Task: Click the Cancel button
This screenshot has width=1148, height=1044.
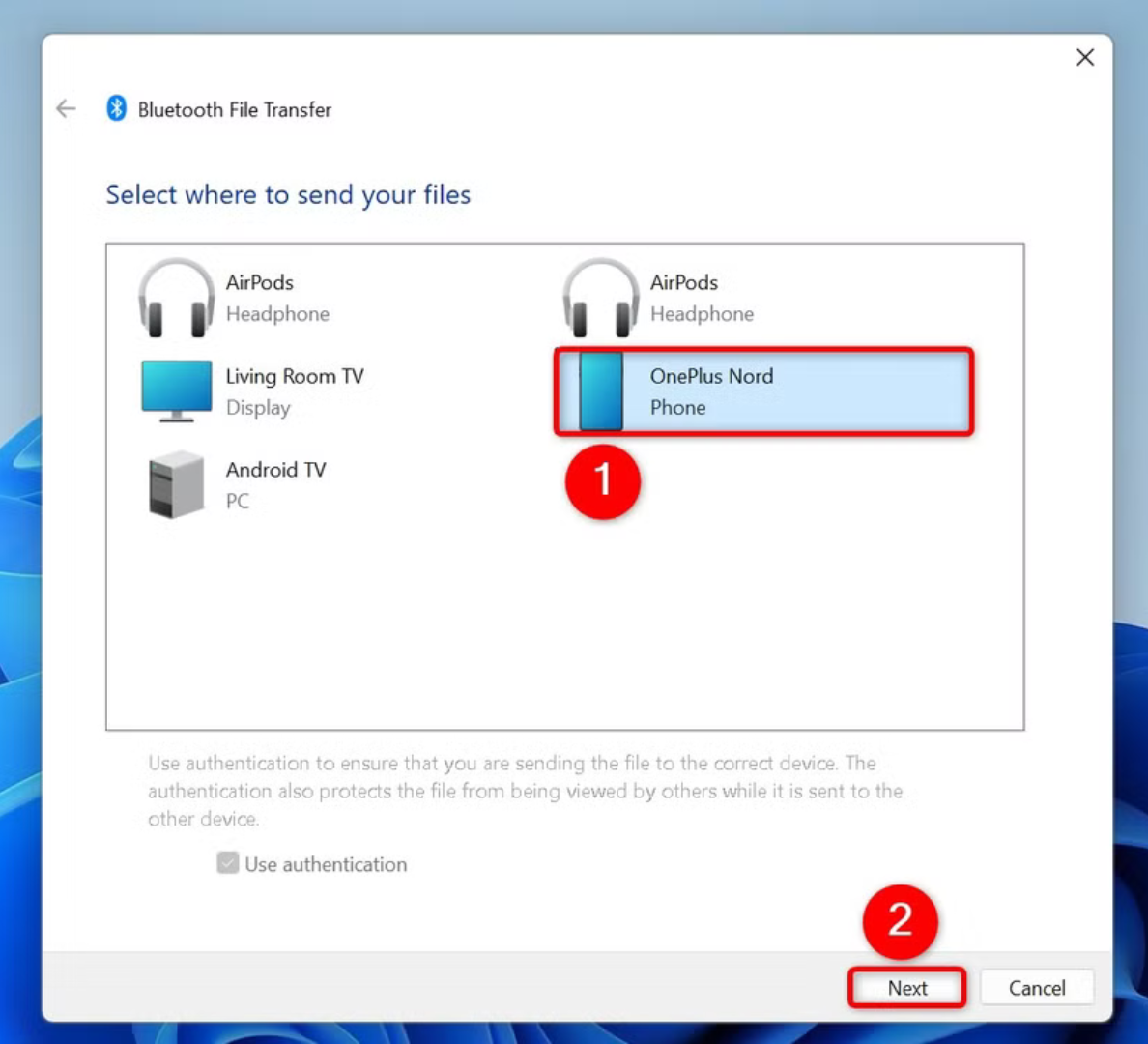Action: pyautogui.click(x=1037, y=988)
